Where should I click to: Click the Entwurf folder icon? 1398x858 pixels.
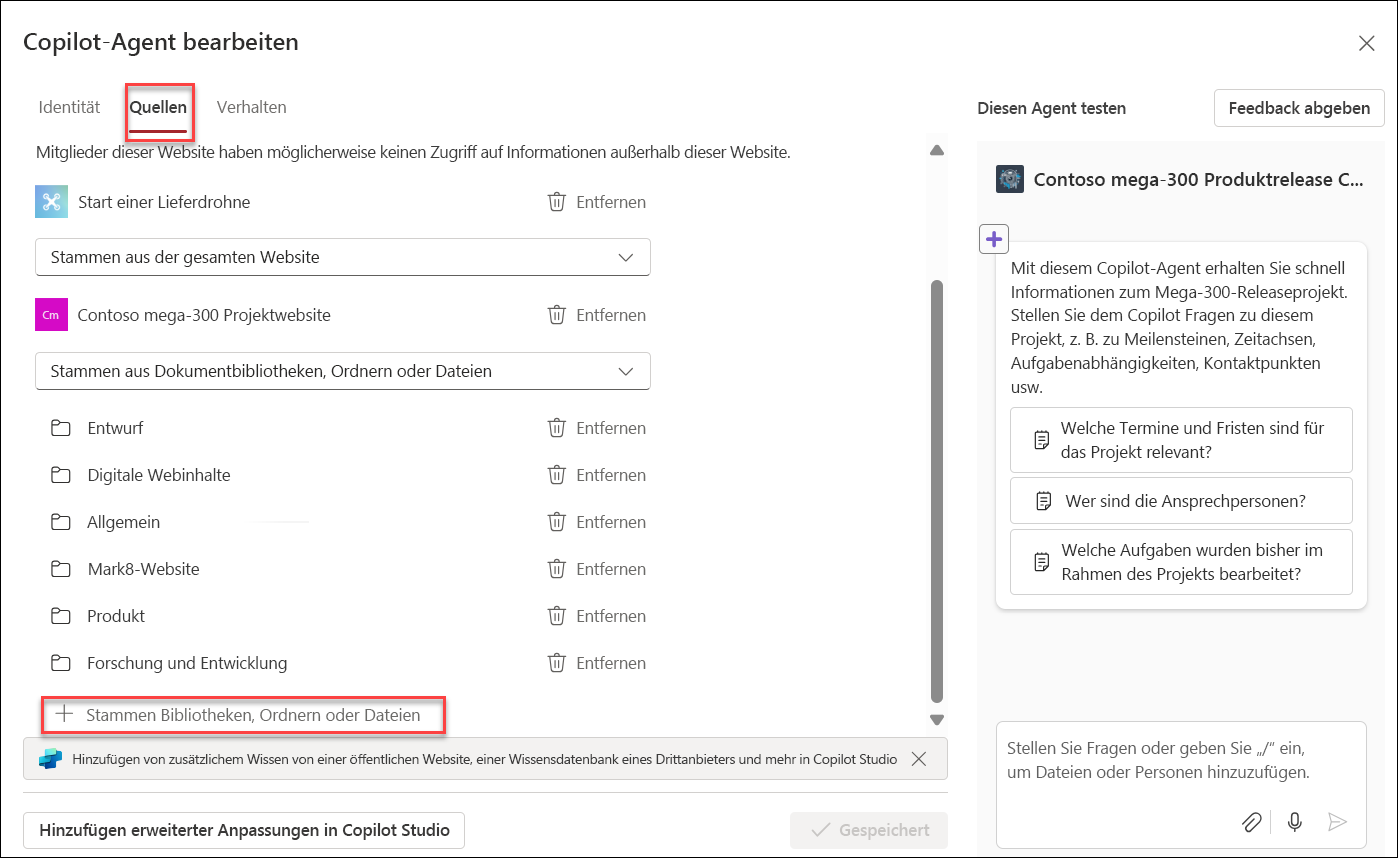point(61,428)
